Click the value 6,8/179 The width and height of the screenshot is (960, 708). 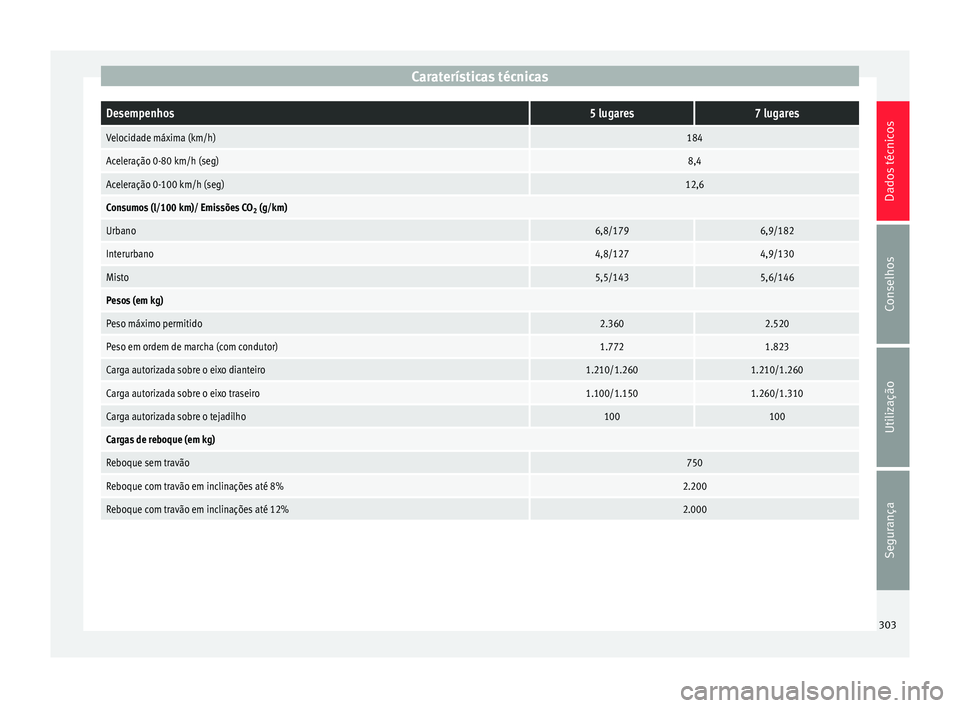pyautogui.click(x=612, y=231)
